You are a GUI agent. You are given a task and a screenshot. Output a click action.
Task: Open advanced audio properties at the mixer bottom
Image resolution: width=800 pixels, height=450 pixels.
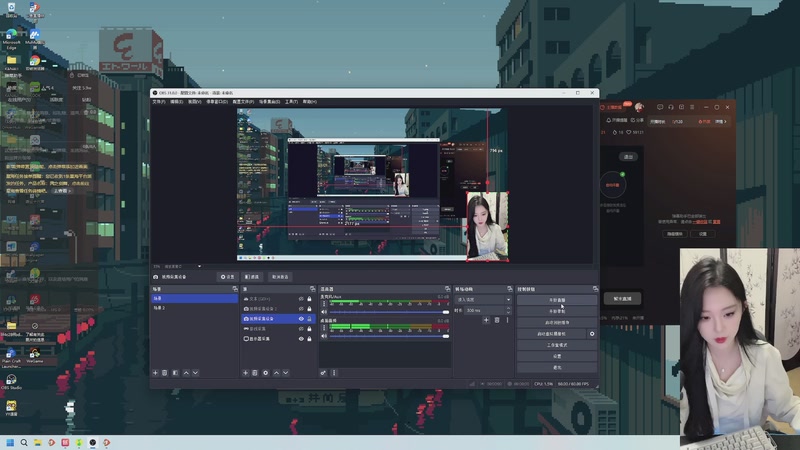click(323, 373)
